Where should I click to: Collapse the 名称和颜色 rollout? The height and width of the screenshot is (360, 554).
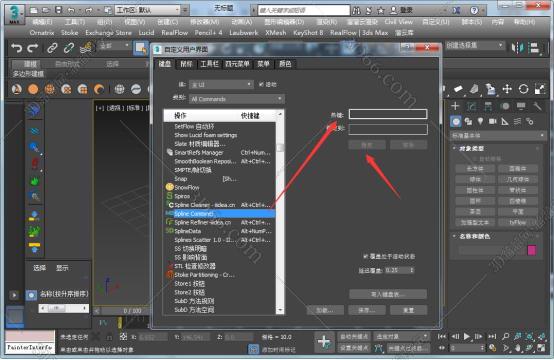coord(475,236)
